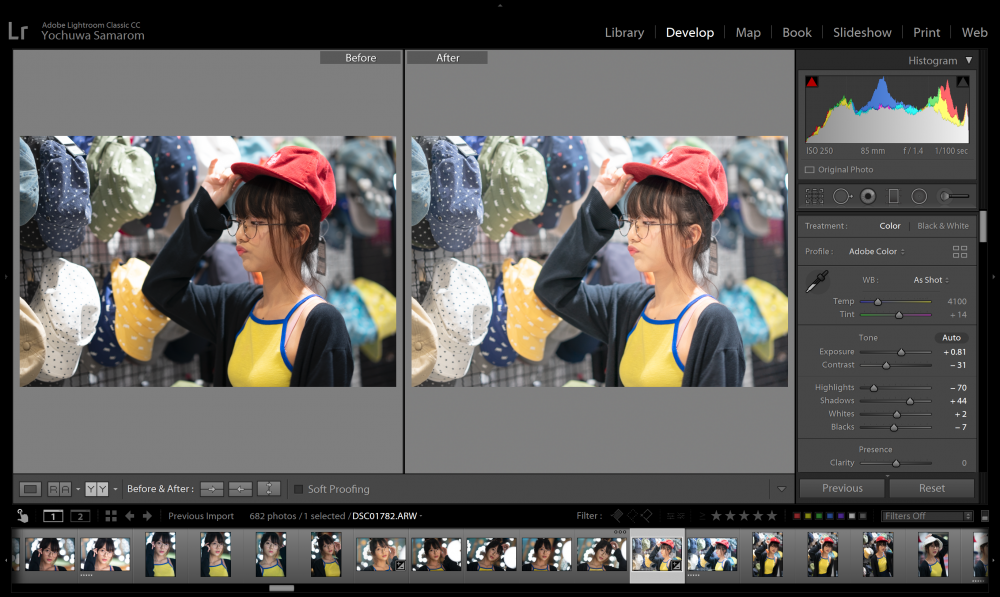Click the Previous button
This screenshot has height=597, width=1000.
842,488
